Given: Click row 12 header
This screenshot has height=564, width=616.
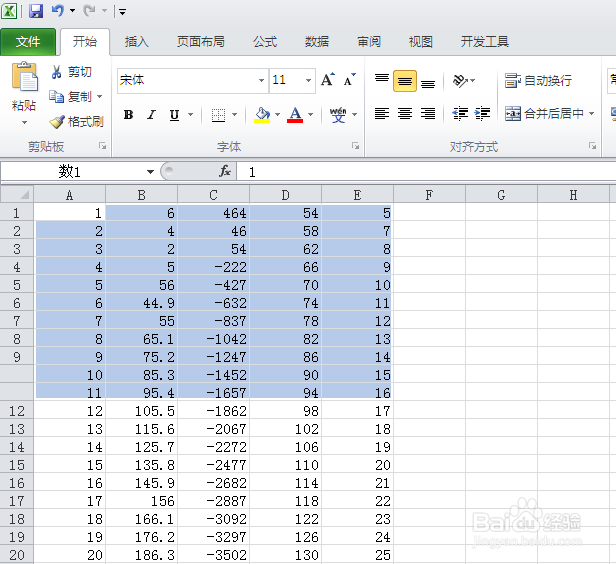Looking at the screenshot, I should point(17,411).
